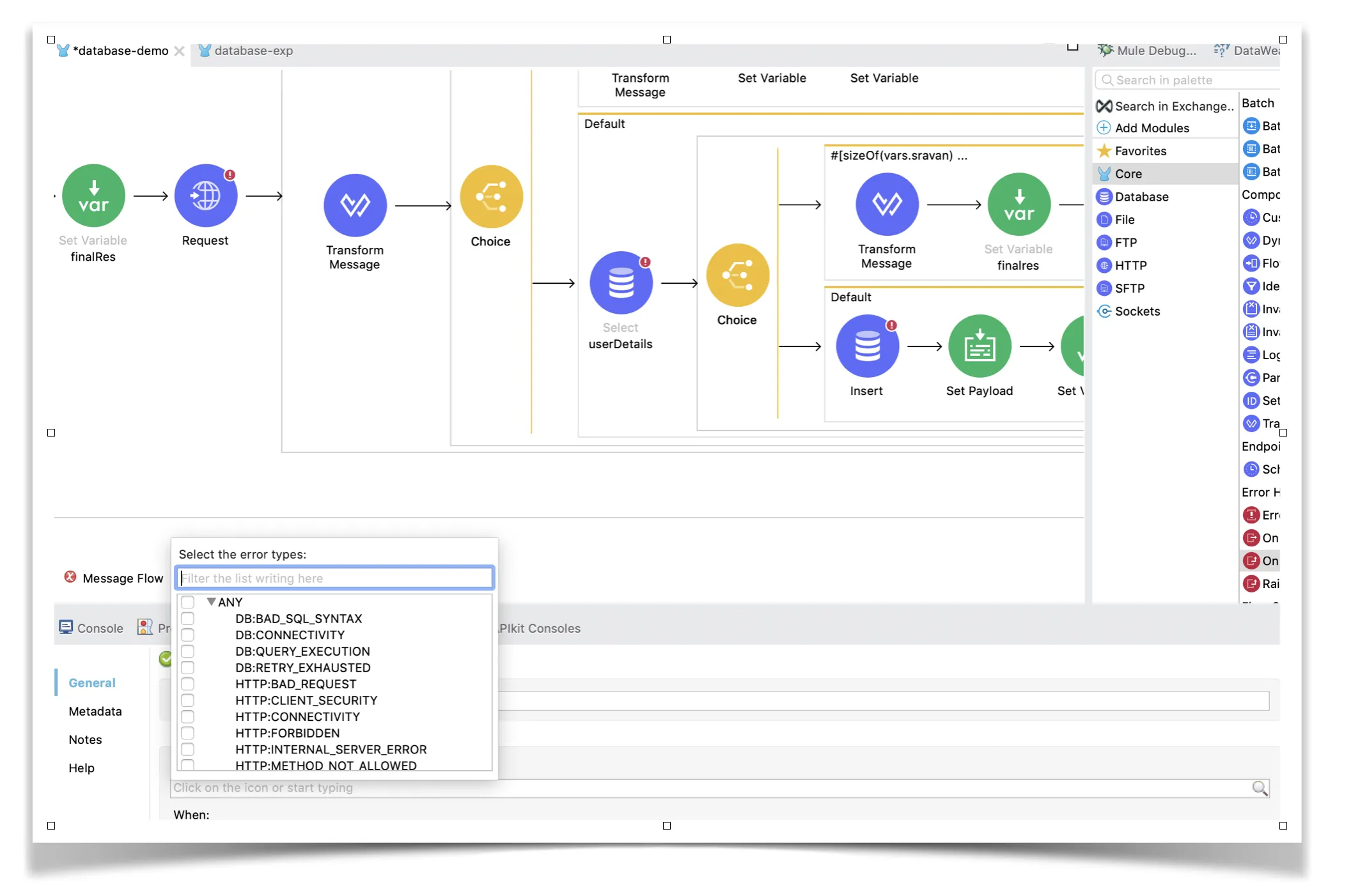The height and width of the screenshot is (896, 1367).
Task: Check the HTTP:FORBIDDEN checkbox
Action: click(x=187, y=733)
